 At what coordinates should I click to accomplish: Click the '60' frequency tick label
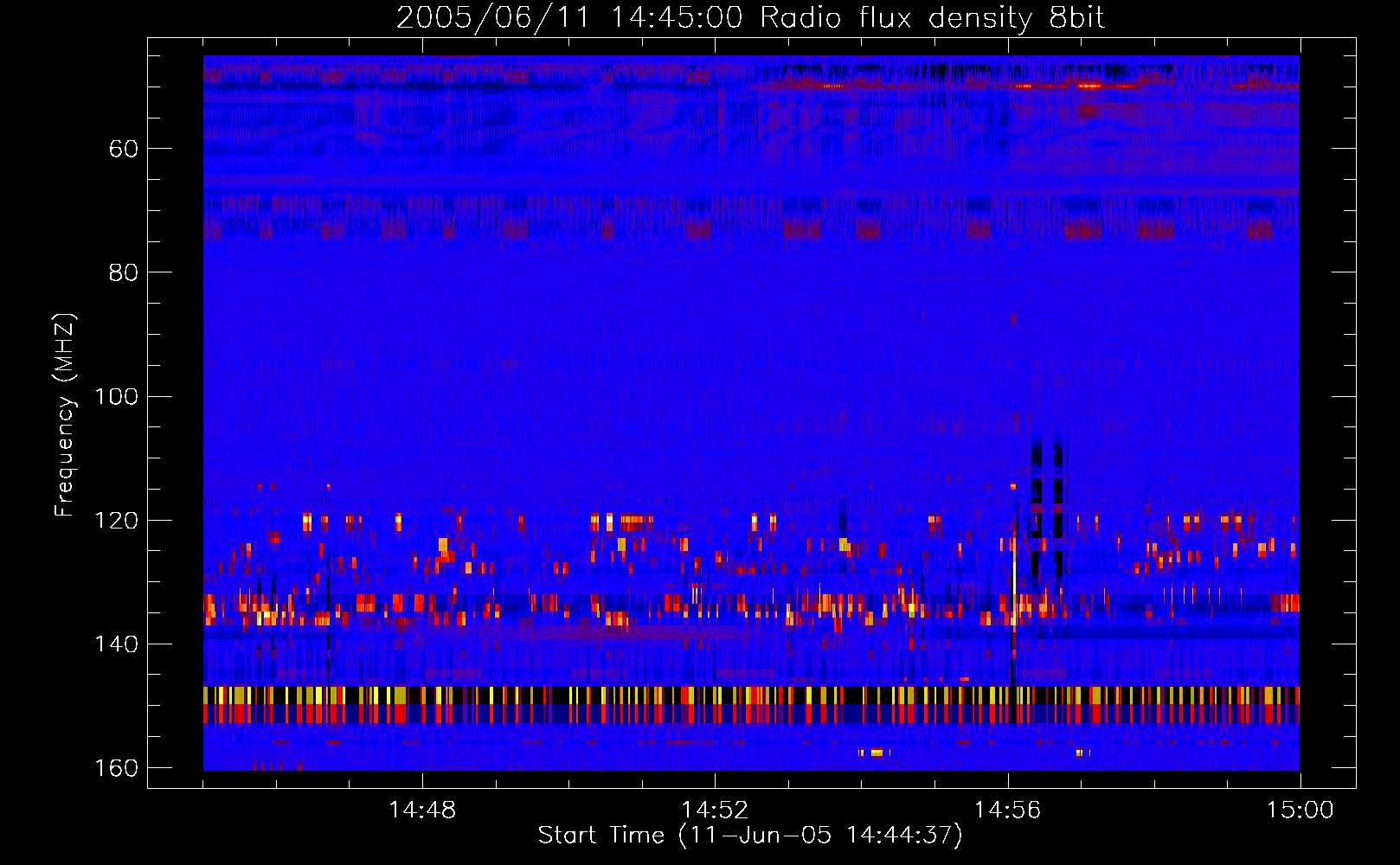124,149
